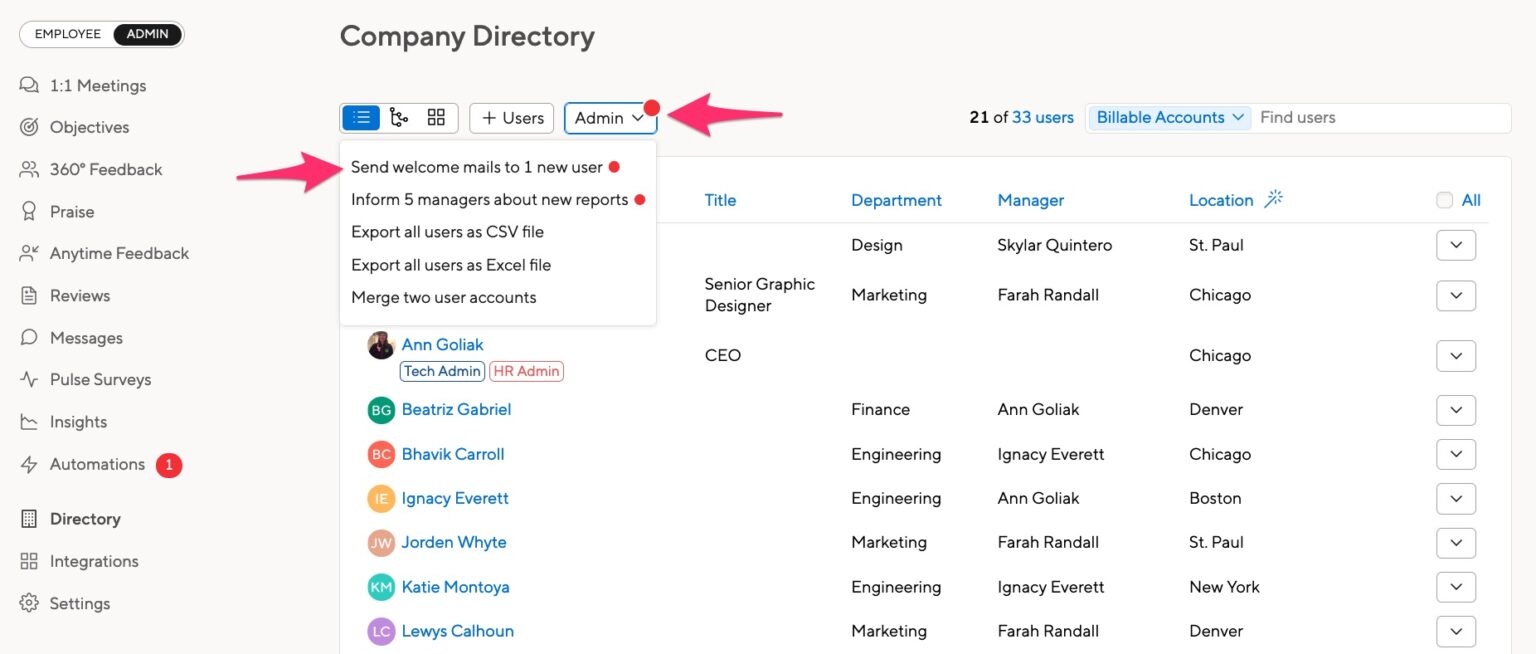Open the Praise section
Viewport: 1536px width, 654px height.
pos(74,211)
